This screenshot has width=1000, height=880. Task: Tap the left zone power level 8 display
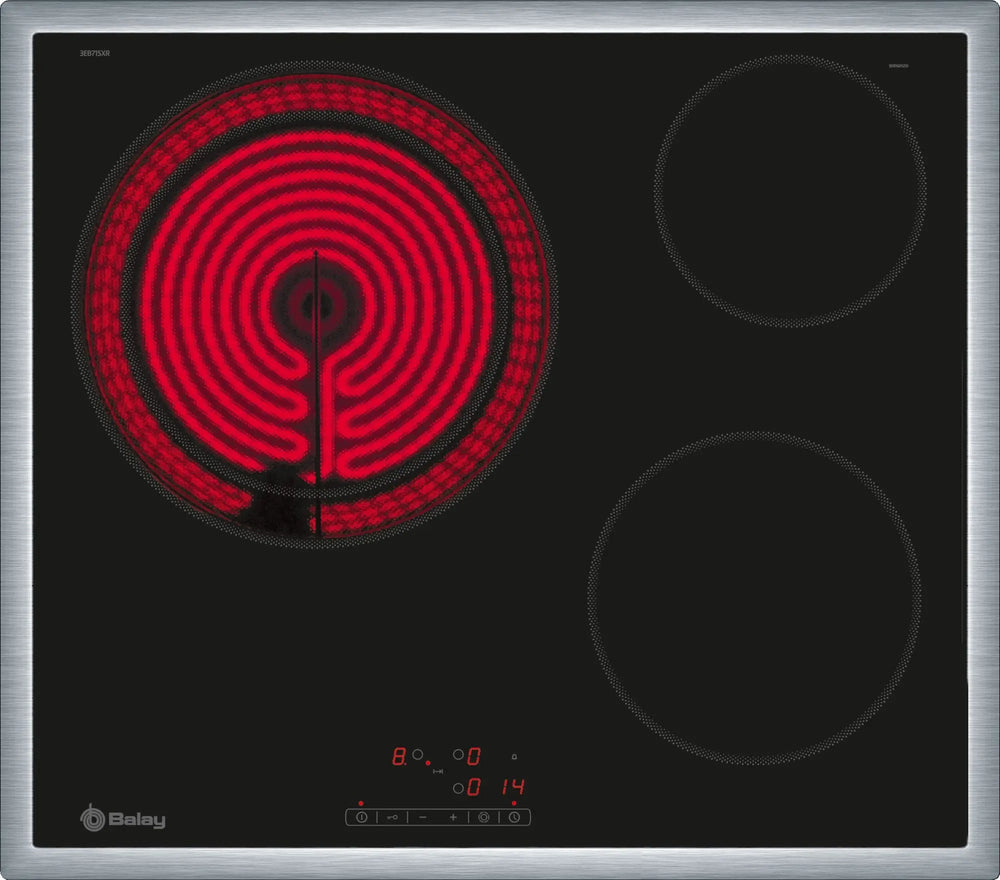click(x=398, y=757)
